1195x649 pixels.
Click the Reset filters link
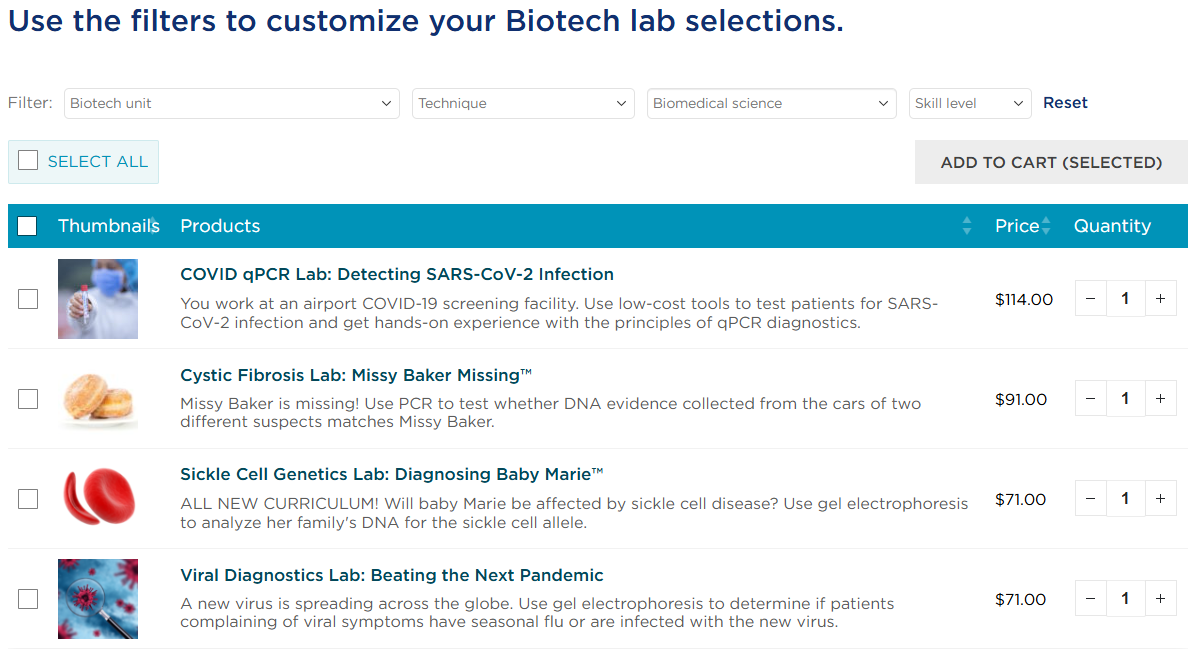coord(1065,103)
